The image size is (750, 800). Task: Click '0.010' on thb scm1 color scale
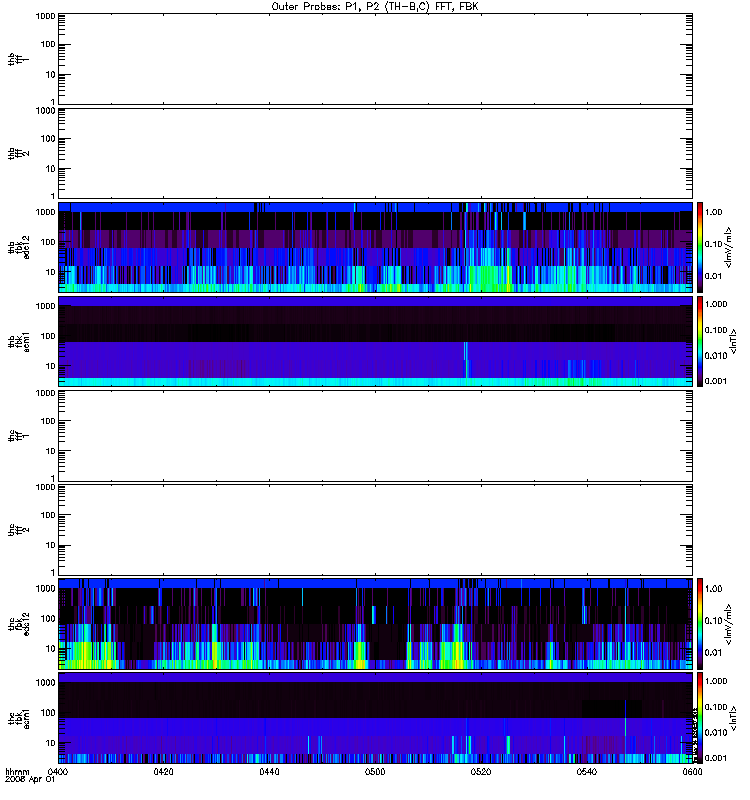coord(716,356)
